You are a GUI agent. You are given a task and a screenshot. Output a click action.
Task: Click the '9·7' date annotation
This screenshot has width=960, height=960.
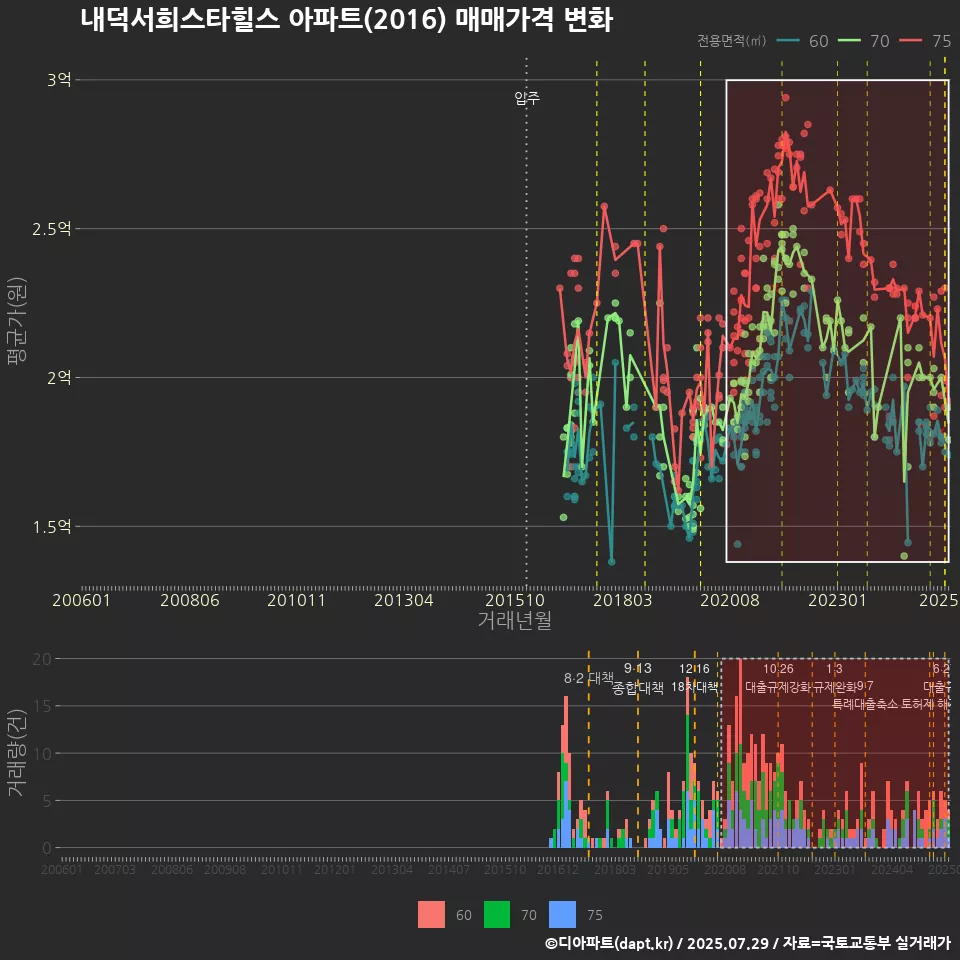coord(865,686)
